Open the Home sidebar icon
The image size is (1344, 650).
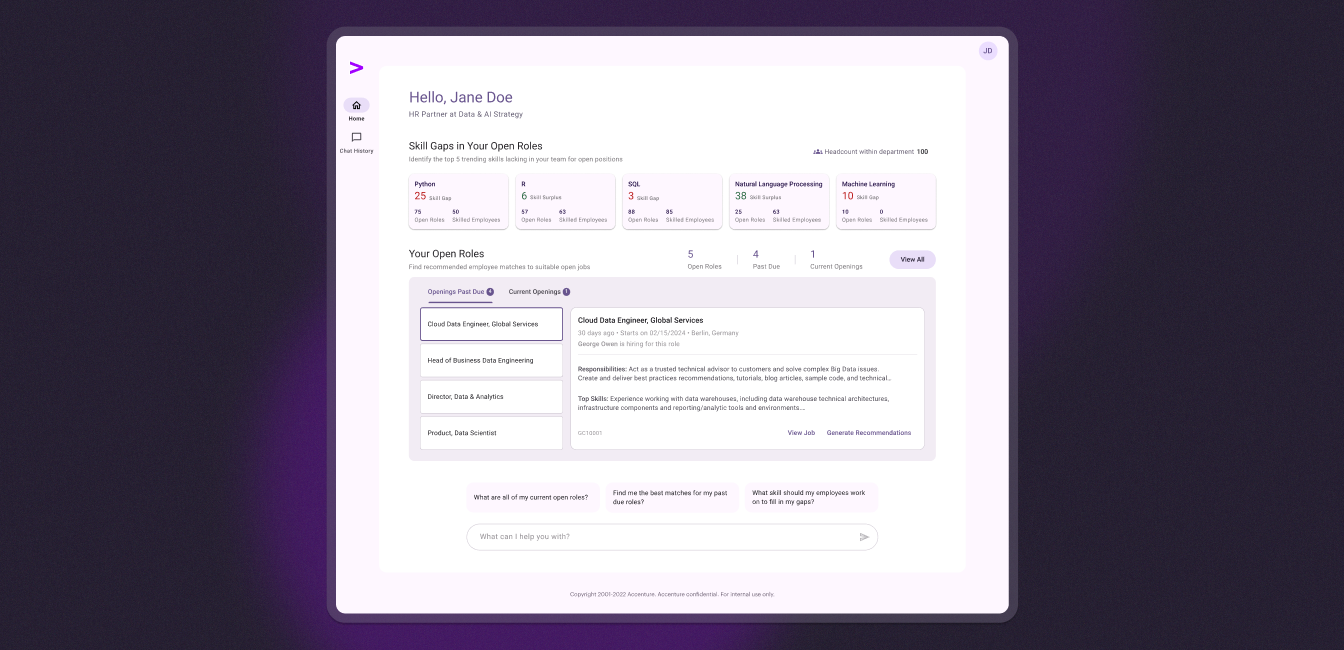click(x=356, y=106)
